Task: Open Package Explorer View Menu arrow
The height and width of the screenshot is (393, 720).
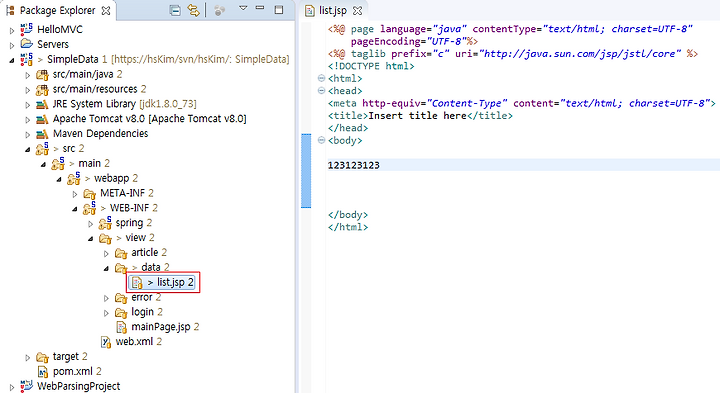Action: (x=243, y=8)
